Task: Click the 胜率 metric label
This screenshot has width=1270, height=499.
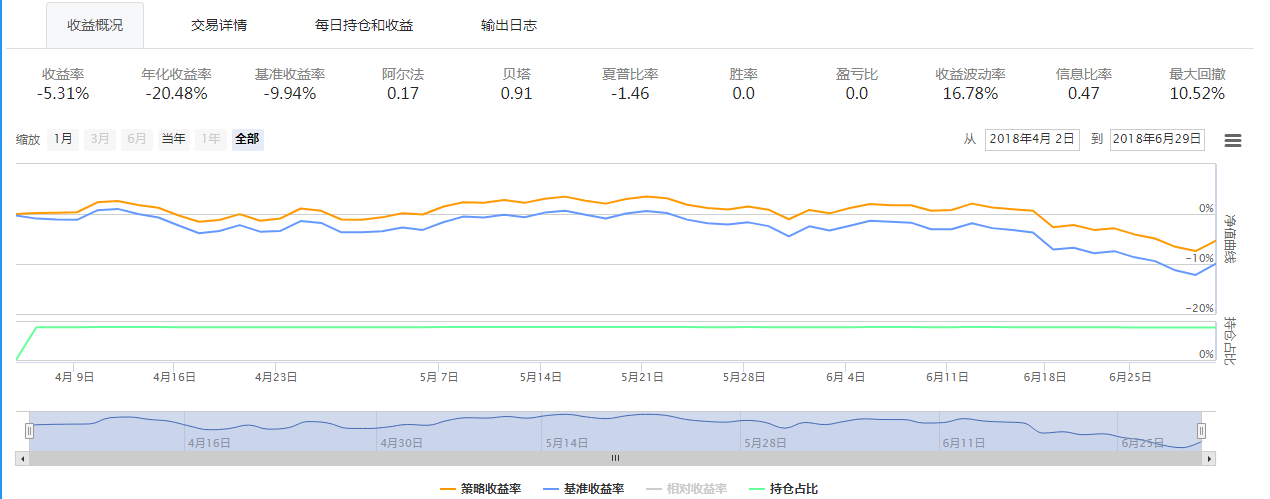Action: click(x=743, y=74)
